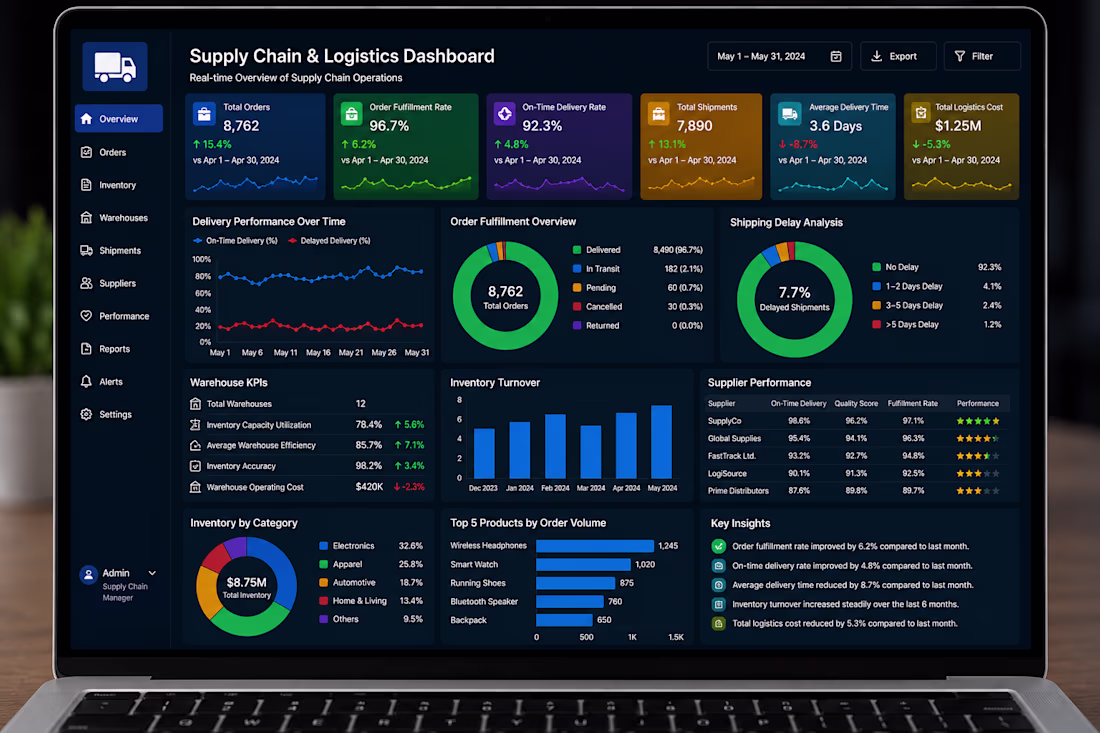This screenshot has width=1100, height=733.
Task: Click the Warehouse Operating Cost icon
Action: (196, 487)
